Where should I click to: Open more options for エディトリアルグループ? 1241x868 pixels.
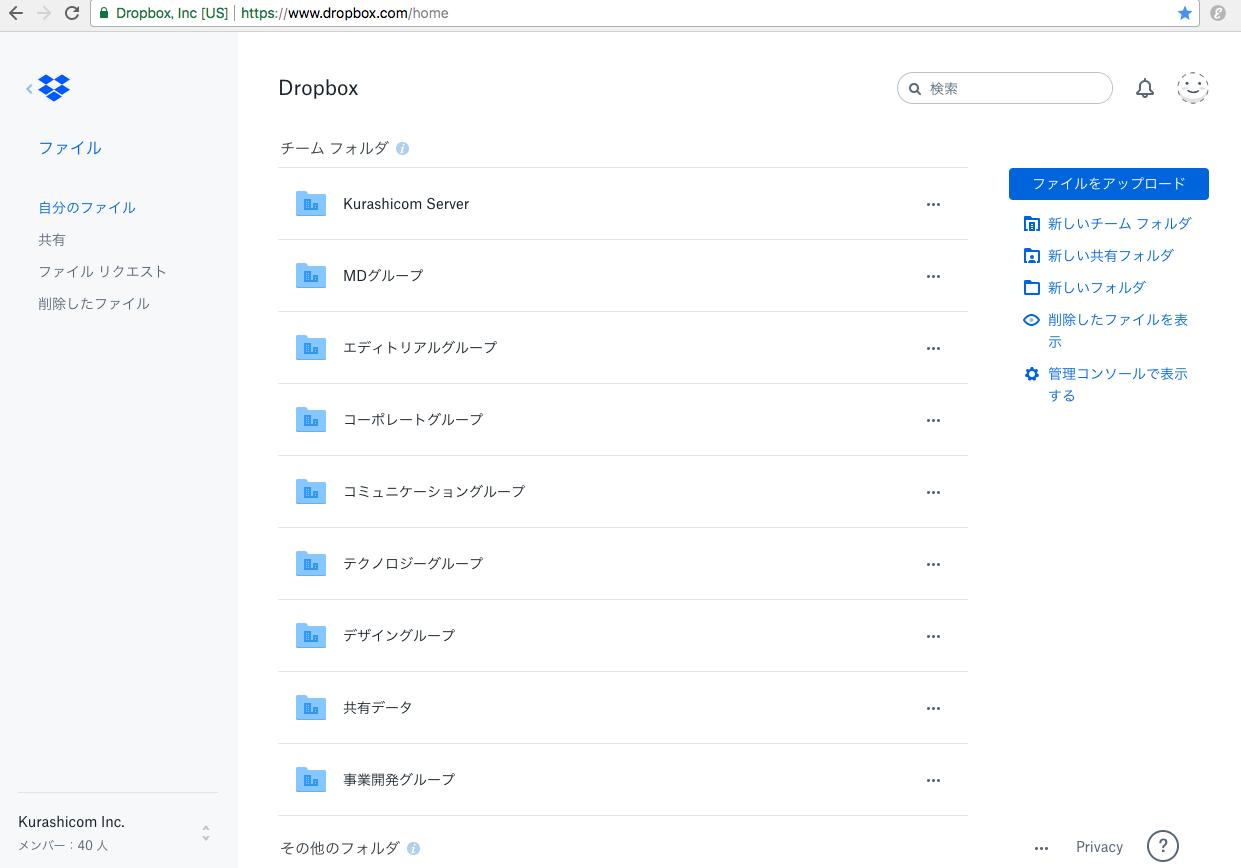click(x=933, y=348)
